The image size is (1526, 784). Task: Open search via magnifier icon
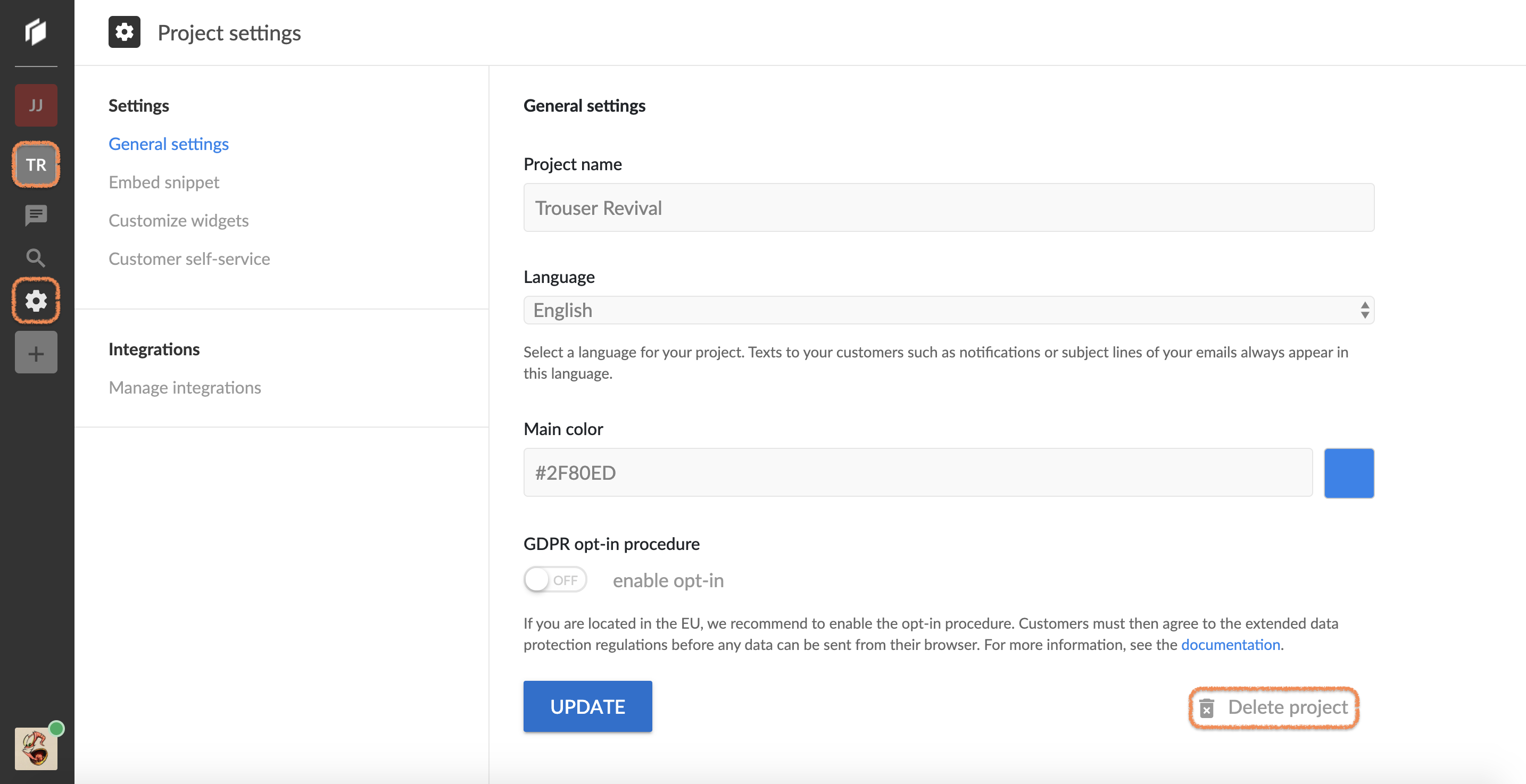36,257
